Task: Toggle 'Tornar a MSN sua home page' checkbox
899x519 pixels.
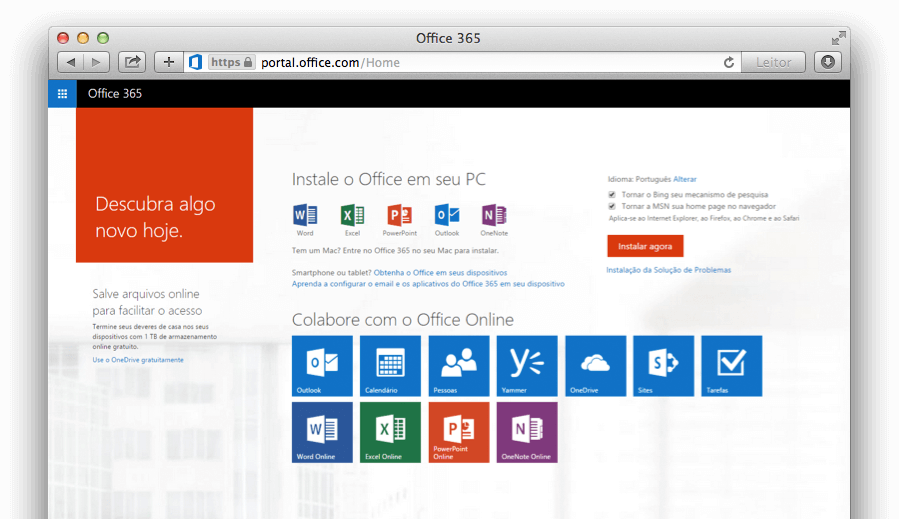Action: coord(612,206)
